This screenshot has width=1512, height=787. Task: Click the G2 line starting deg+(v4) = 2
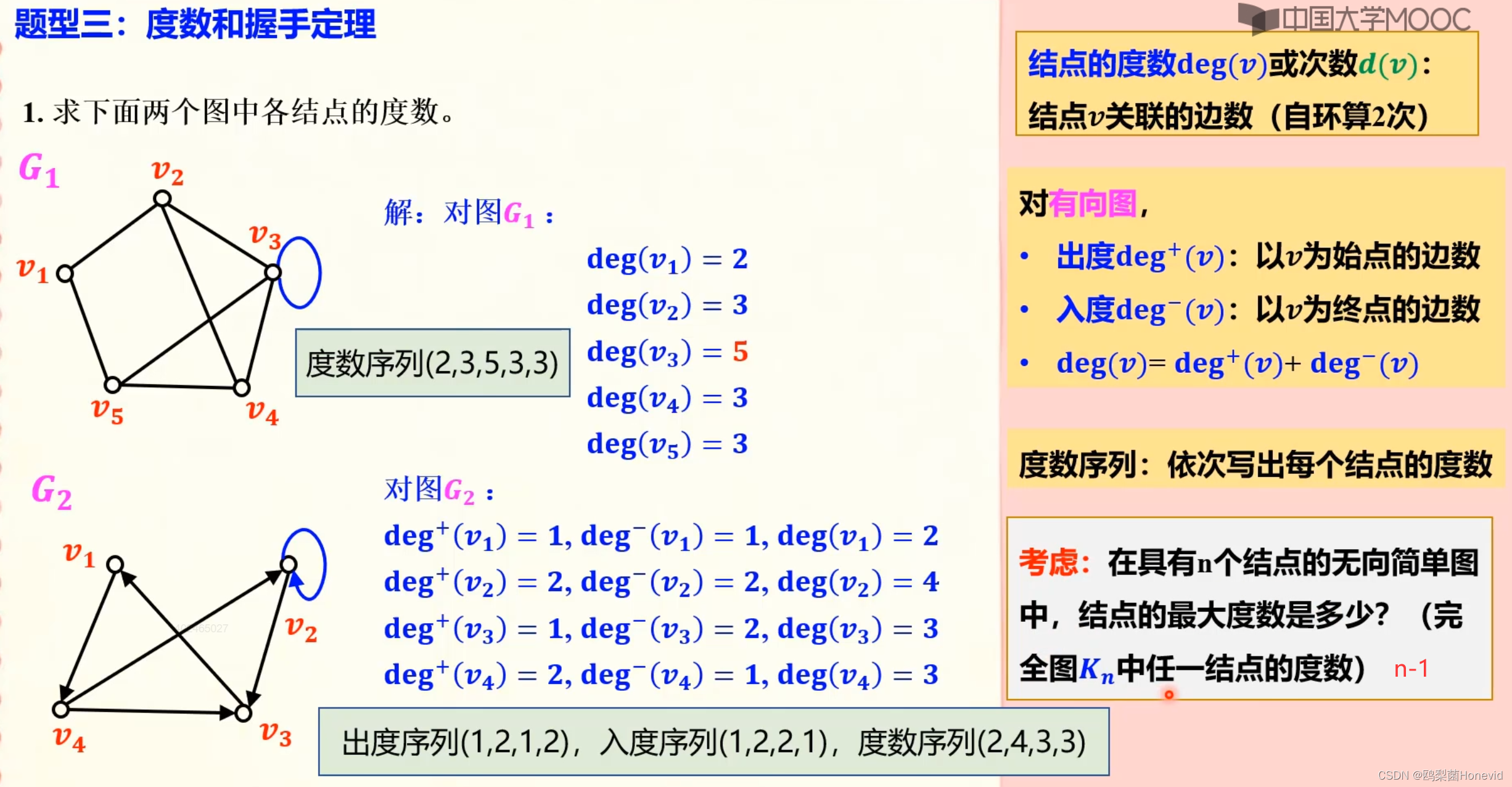(x=661, y=675)
